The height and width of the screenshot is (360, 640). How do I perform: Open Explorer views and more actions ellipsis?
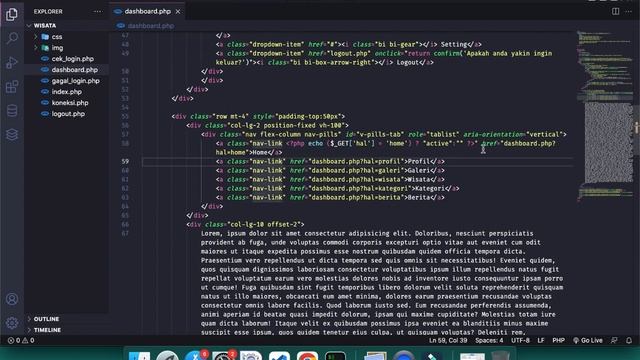point(98,11)
